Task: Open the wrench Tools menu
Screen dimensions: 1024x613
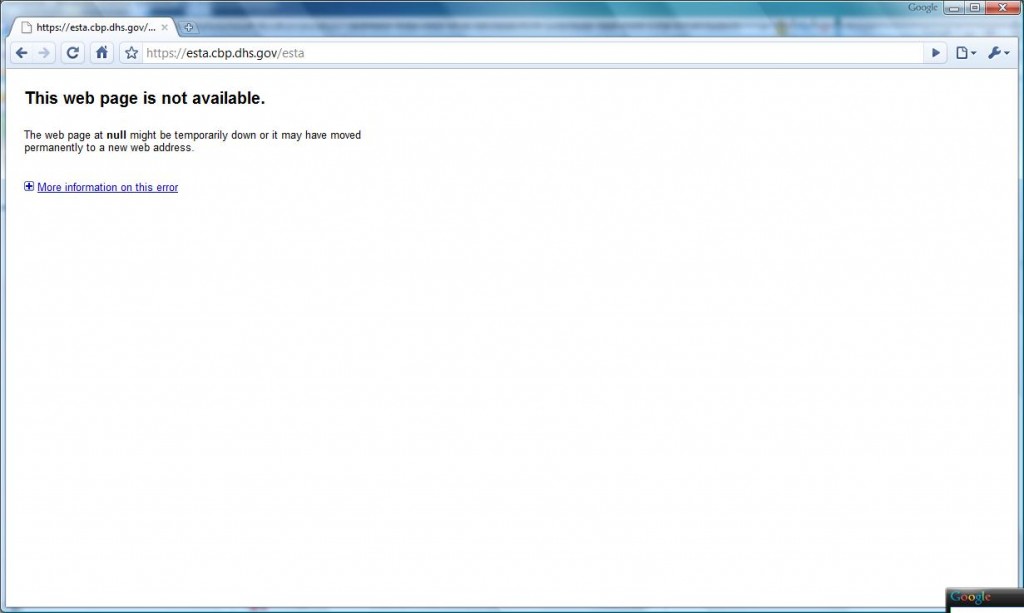Action: 993,52
